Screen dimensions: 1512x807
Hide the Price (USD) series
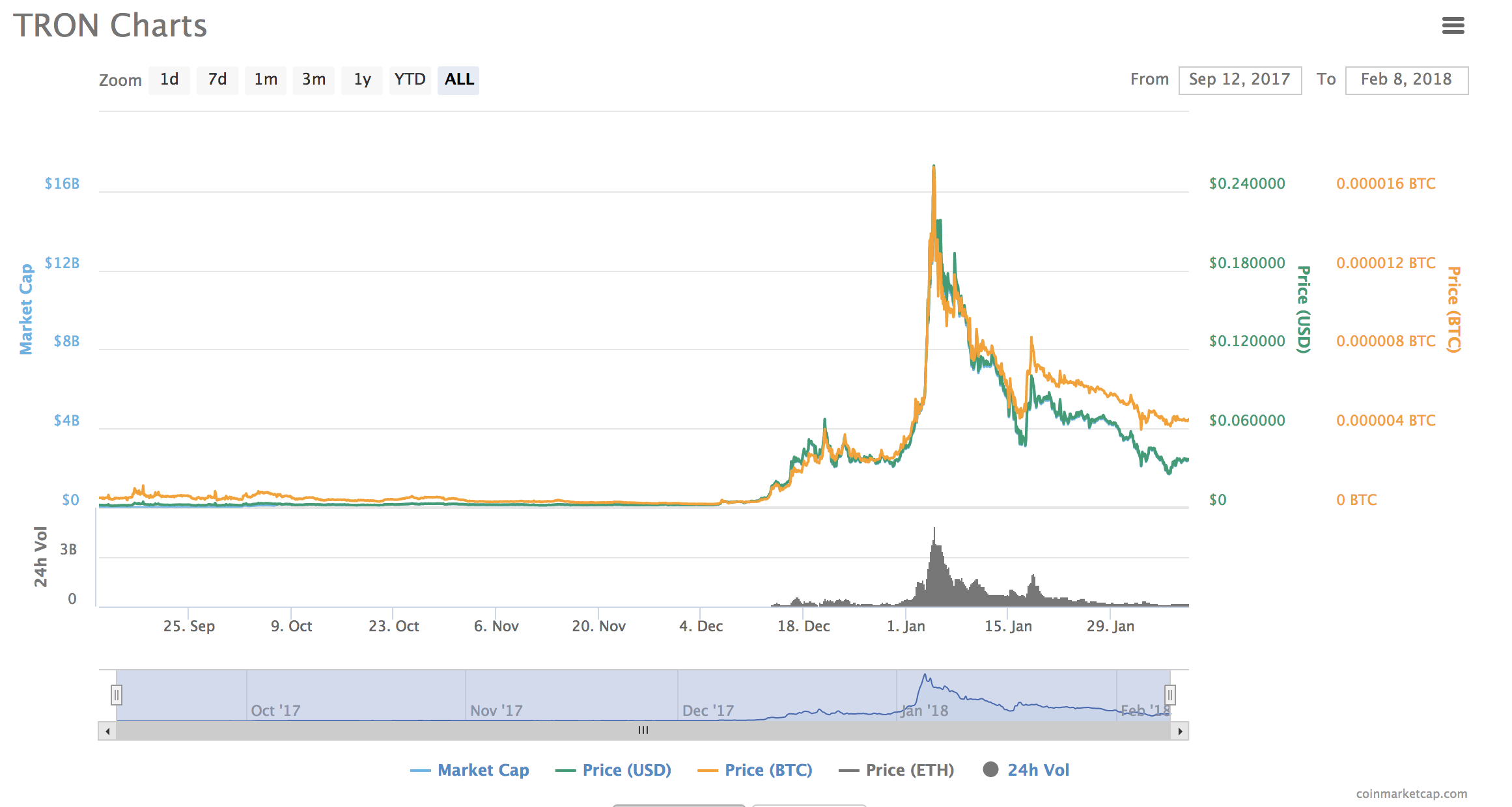point(626,770)
